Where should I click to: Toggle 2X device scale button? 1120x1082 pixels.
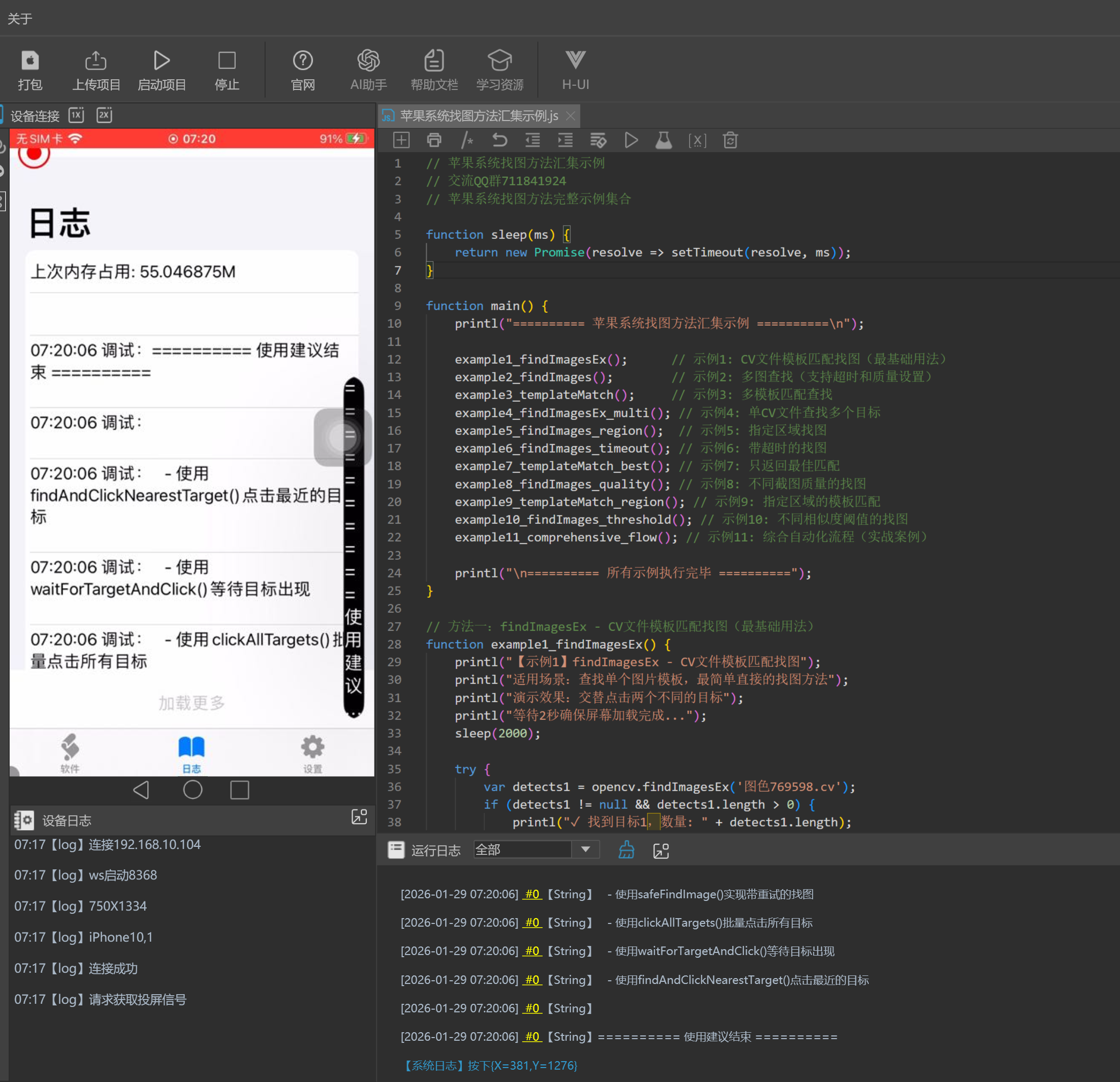[104, 115]
